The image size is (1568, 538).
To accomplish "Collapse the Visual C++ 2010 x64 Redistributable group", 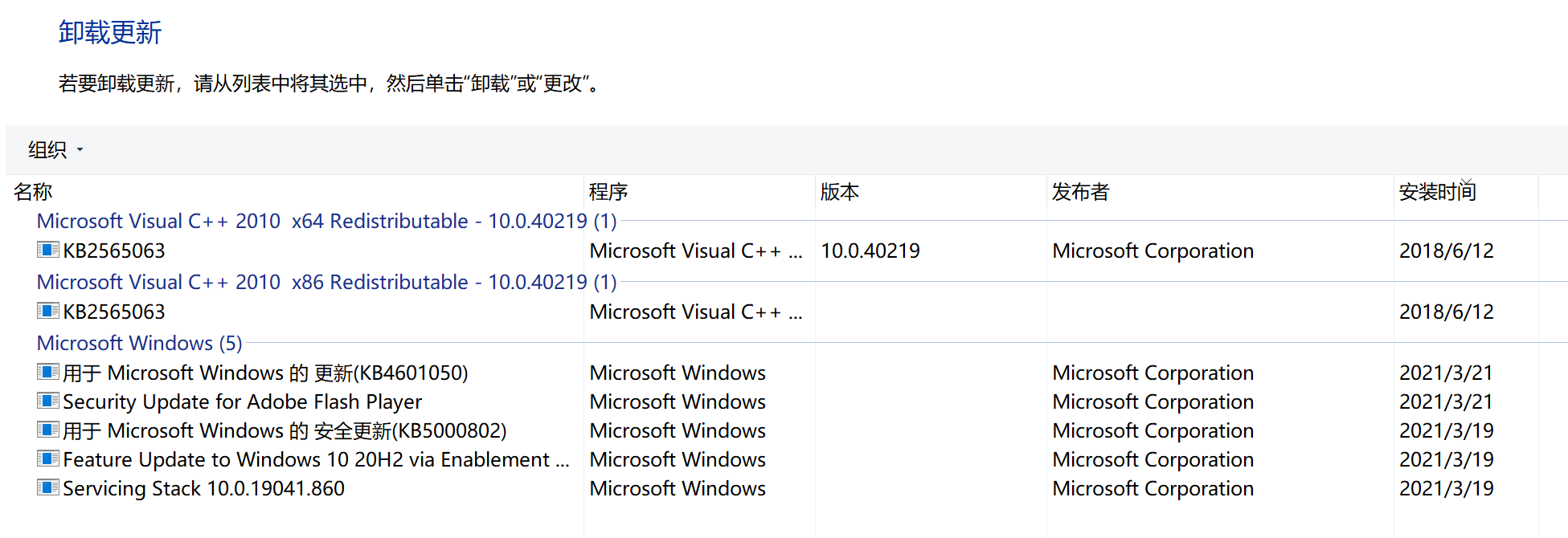I will pyautogui.click(x=326, y=221).
